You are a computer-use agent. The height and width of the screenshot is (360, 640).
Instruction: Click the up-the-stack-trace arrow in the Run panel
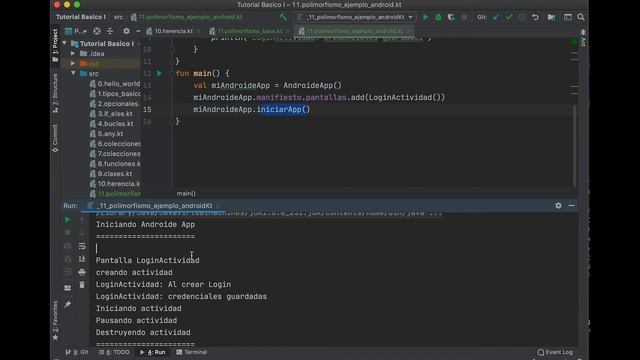click(x=82, y=220)
